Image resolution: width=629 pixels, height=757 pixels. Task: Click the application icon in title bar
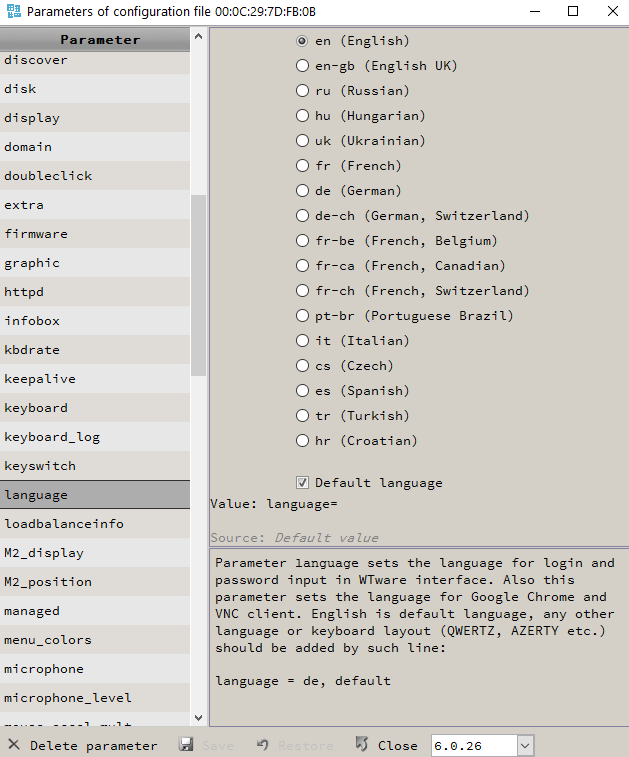[x=12, y=12]
